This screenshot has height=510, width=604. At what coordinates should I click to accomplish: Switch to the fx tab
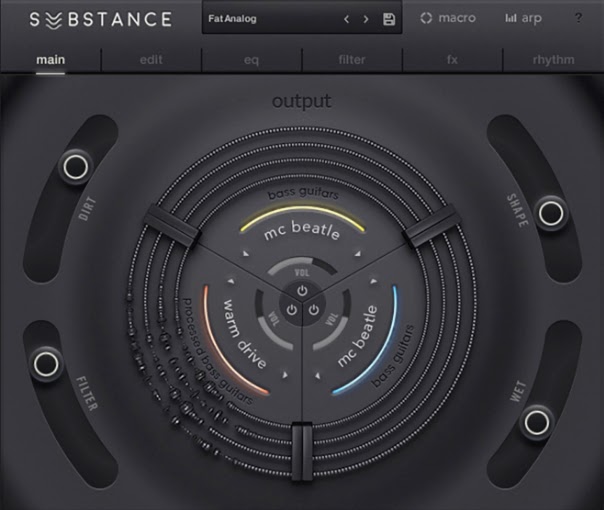(452, 60)
